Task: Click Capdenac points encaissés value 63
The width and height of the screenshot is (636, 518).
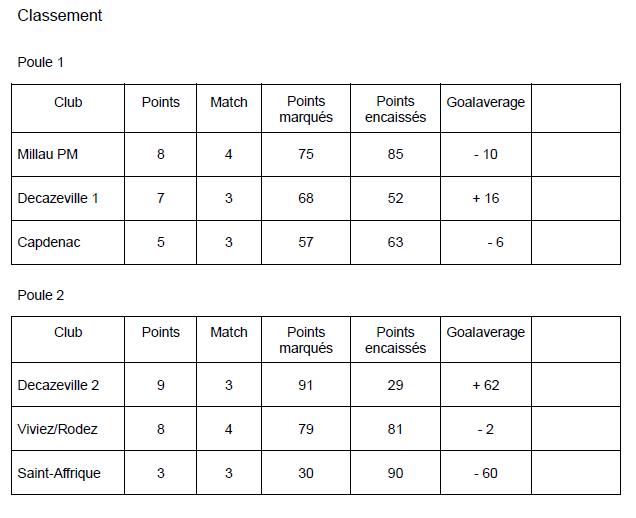Action: 395,242
